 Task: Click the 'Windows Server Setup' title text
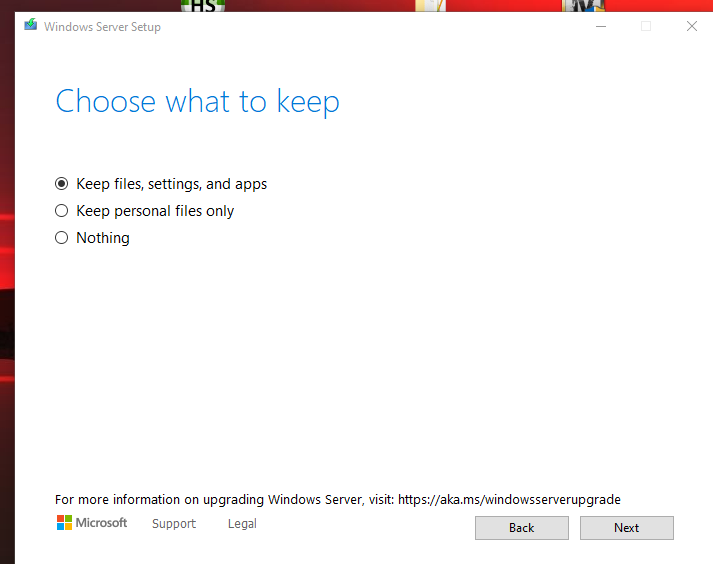(102, 27)
